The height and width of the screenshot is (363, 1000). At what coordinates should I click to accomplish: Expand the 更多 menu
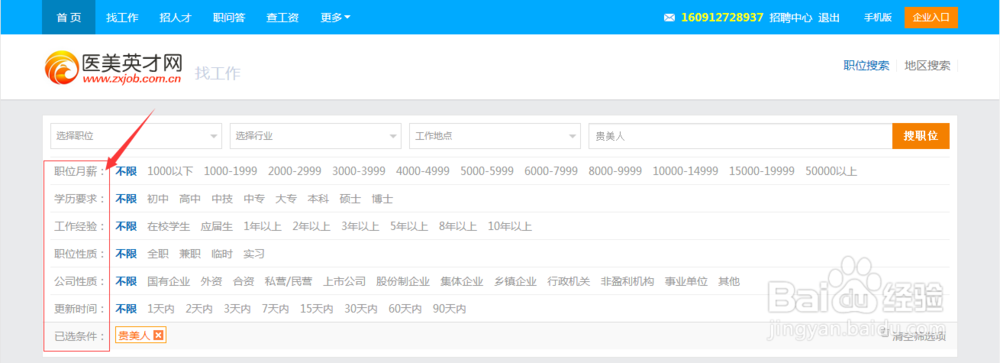click(335, 17)
